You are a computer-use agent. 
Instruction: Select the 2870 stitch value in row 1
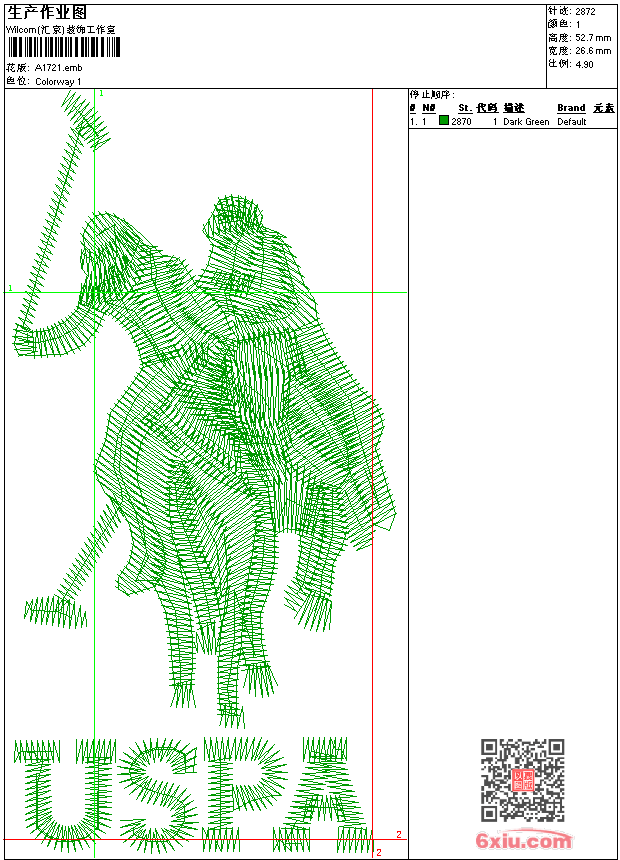coord(461,122)
